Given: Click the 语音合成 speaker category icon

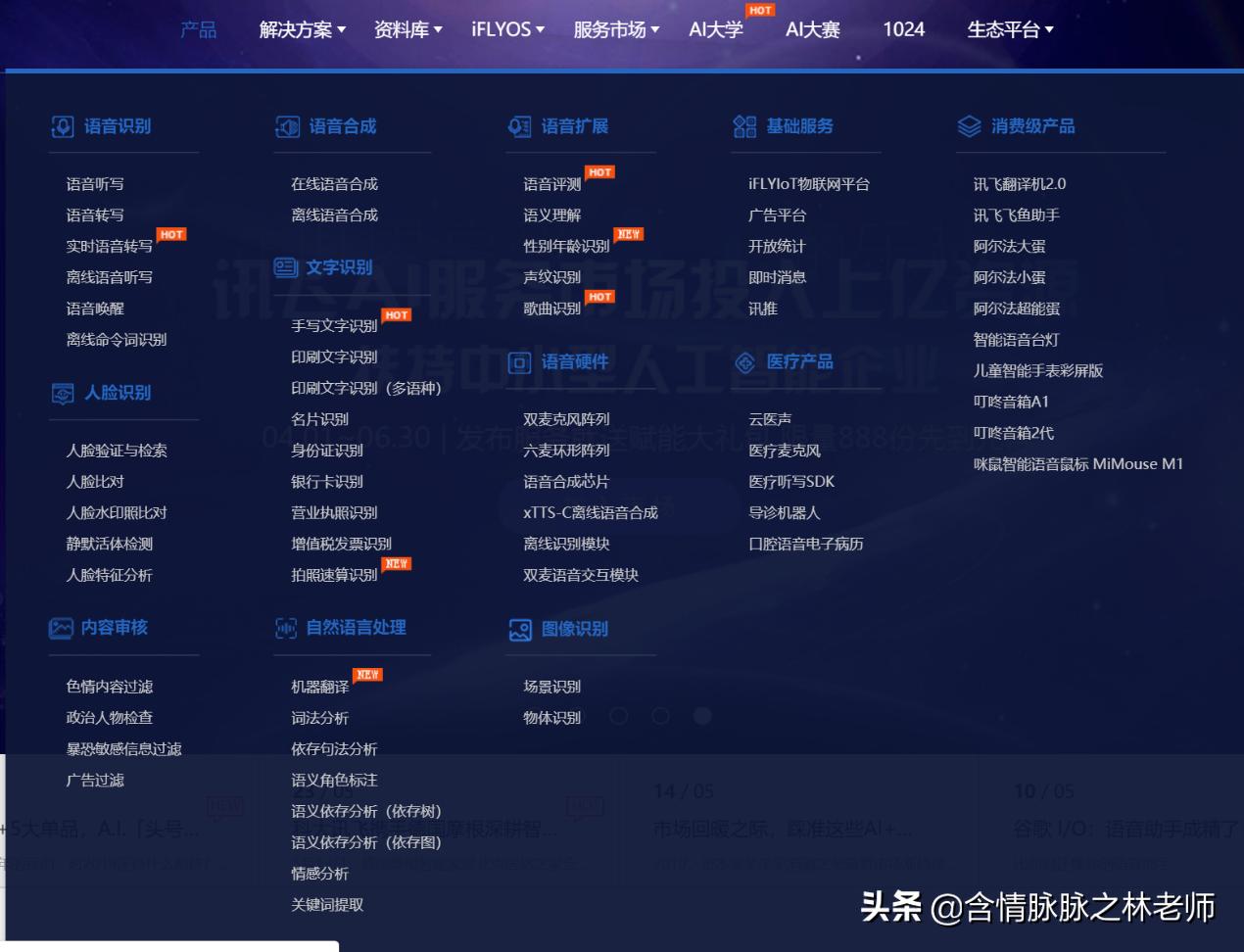Looking at the screenshot, I should coord(284,125).
